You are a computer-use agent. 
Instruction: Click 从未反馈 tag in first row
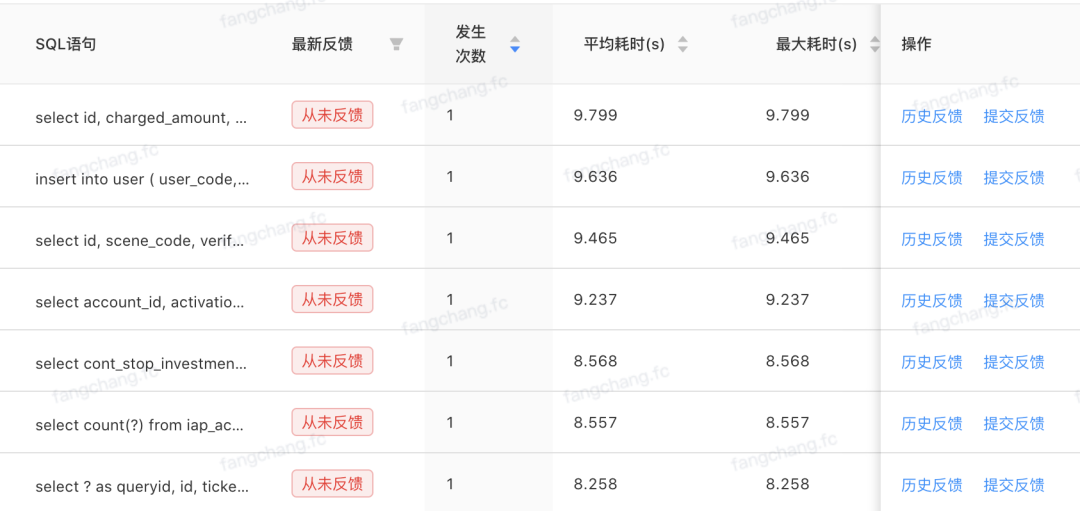pyautogui.click(x=332, y=115)
